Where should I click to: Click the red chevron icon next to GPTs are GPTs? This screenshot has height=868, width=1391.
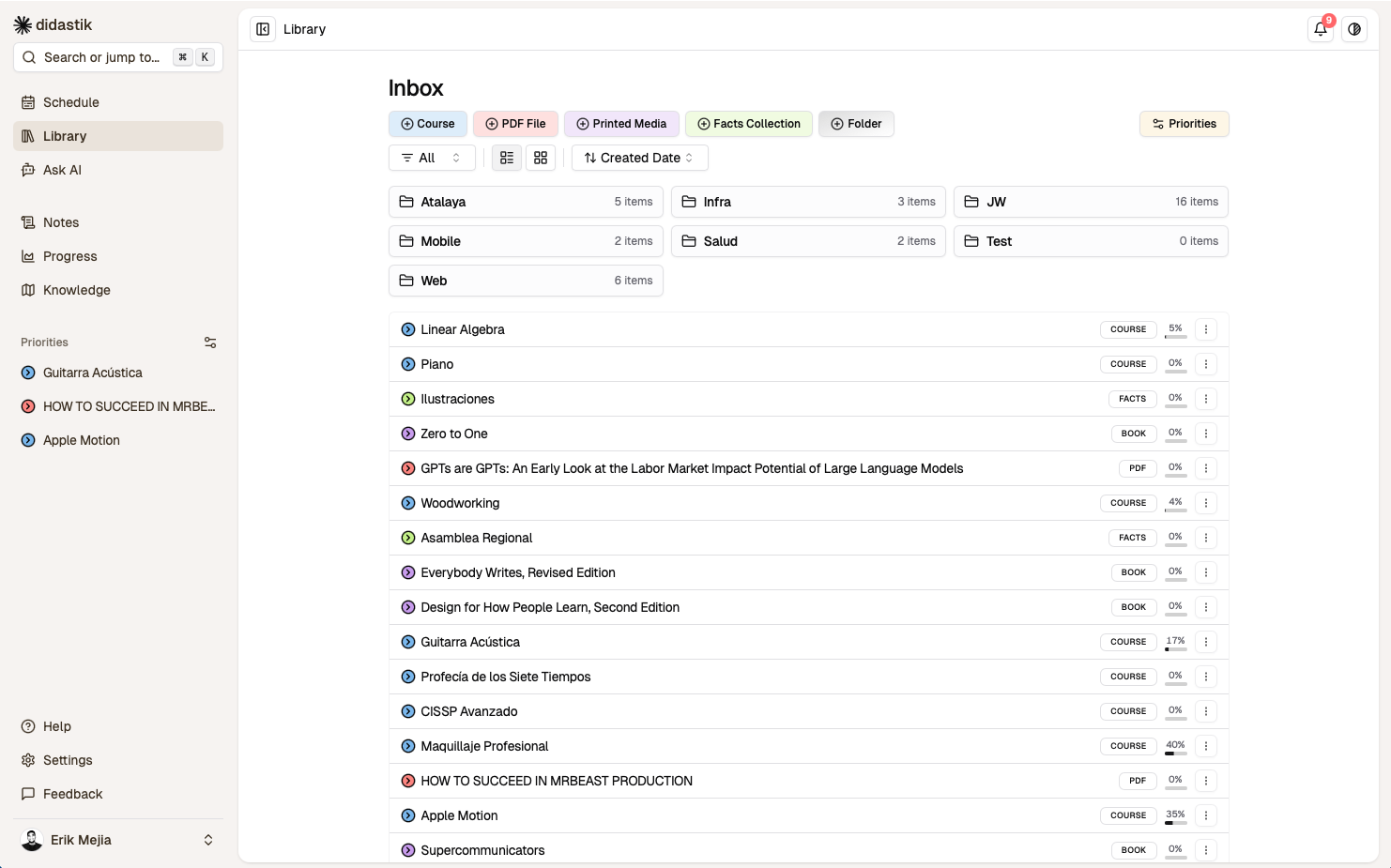(408, 468)
